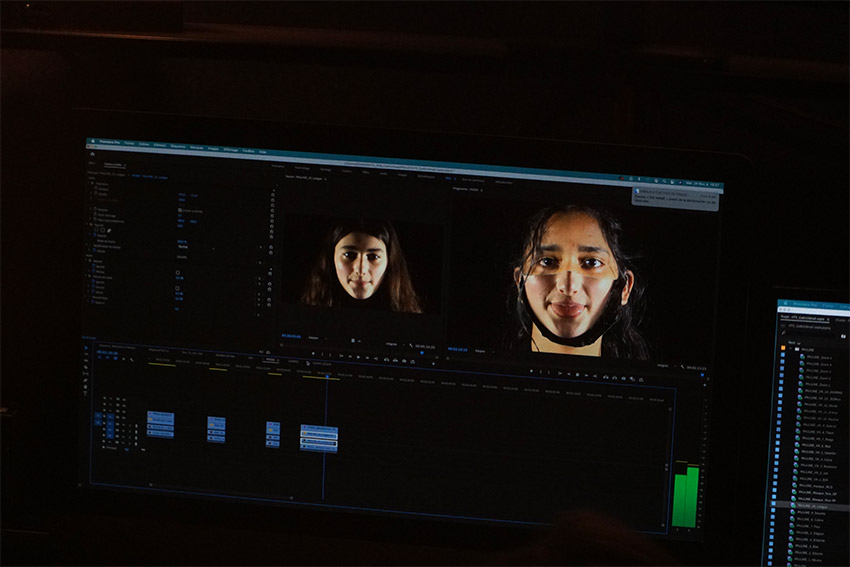Open Program monitor settings wrench
This screenshot has width=850, height=567.
(682, 366)
